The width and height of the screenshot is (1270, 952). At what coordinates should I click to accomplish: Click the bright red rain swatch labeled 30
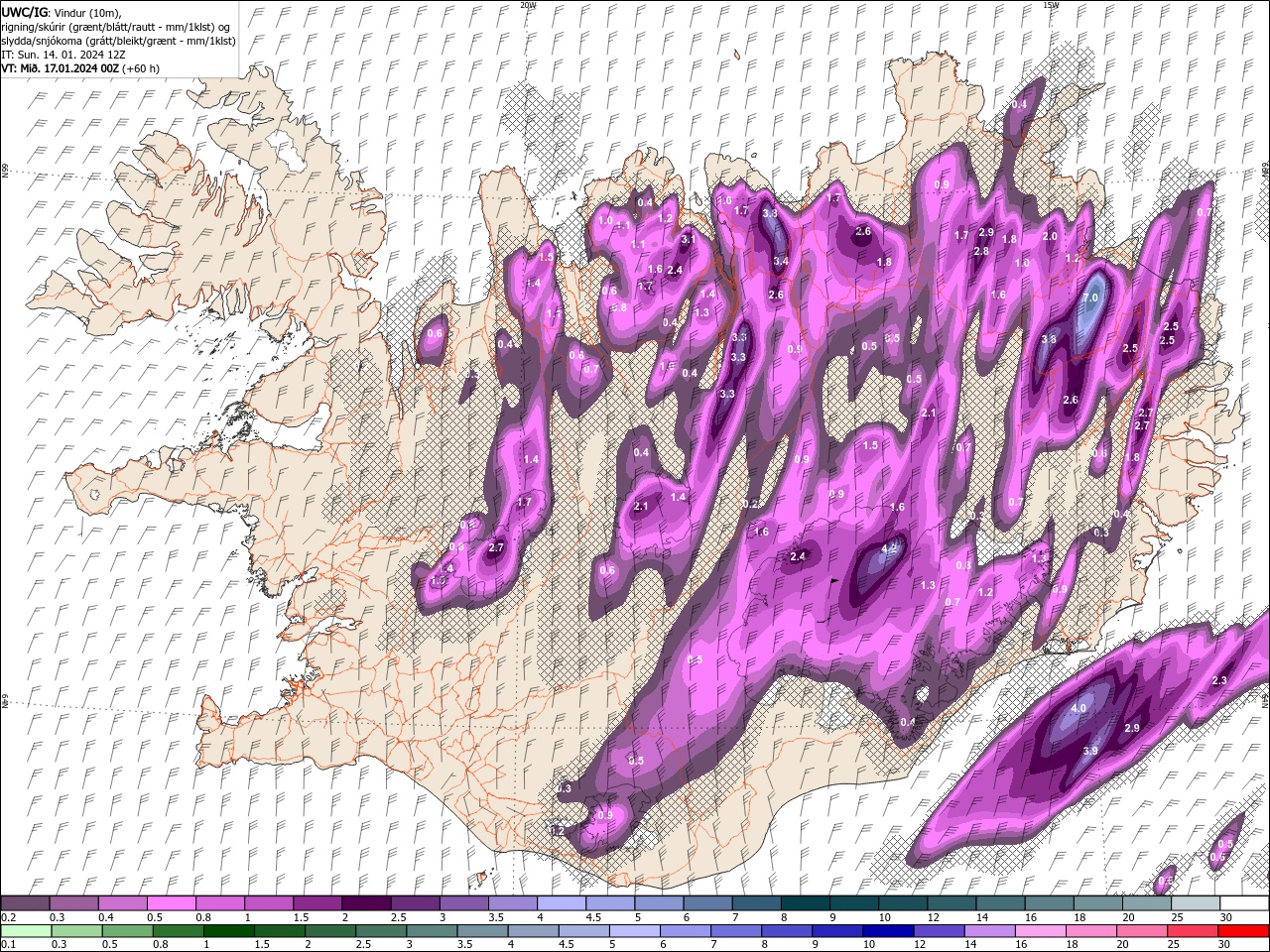1243,931
